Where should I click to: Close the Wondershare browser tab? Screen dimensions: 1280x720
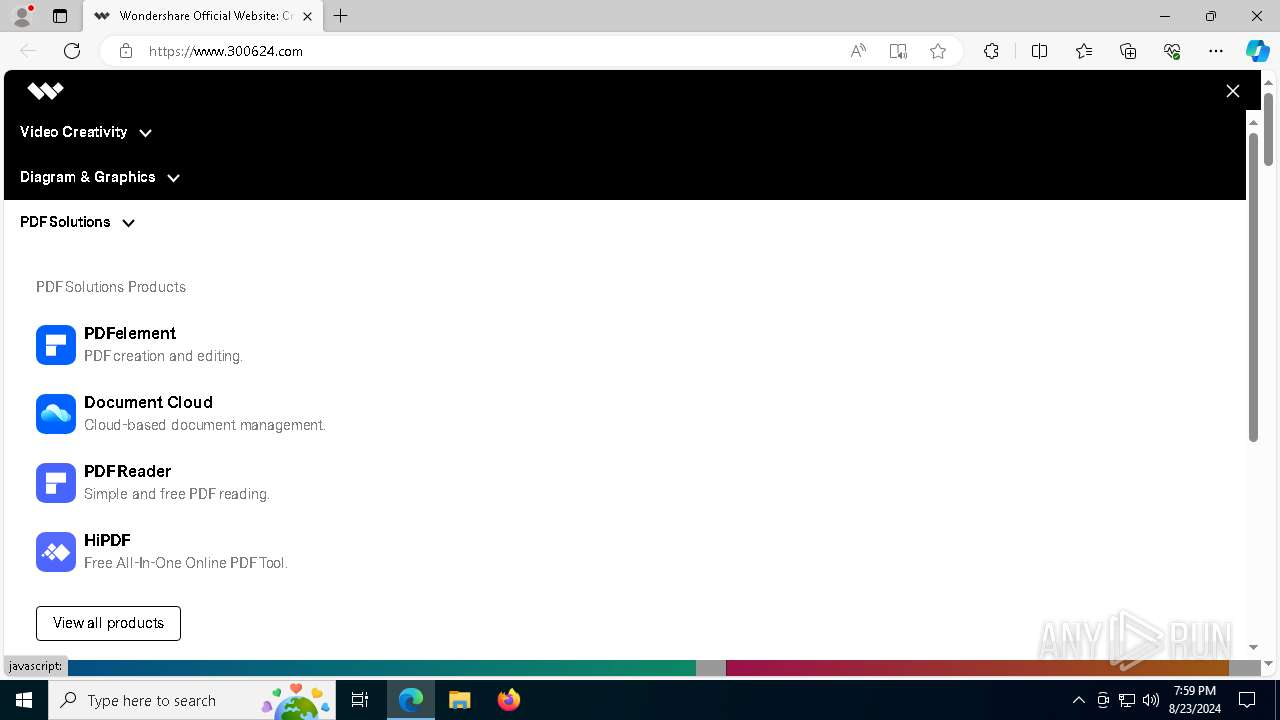[308, 16]
